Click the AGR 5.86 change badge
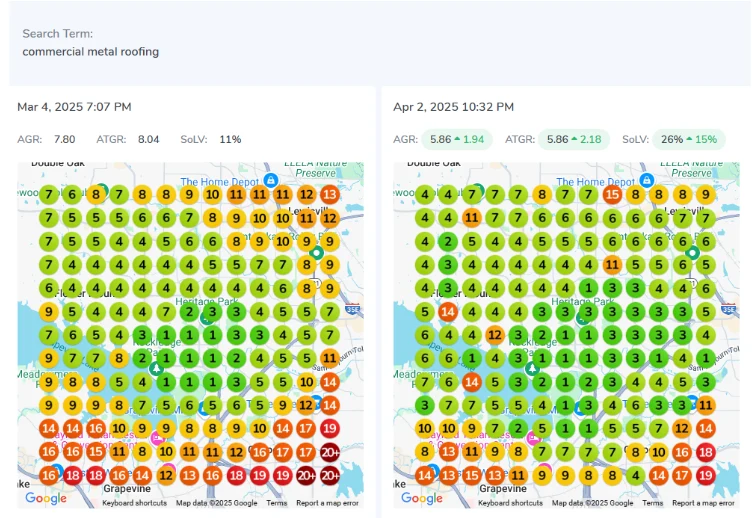Image resolution: width=755 pixels, height=518 pixels. (x=456, y=140)
